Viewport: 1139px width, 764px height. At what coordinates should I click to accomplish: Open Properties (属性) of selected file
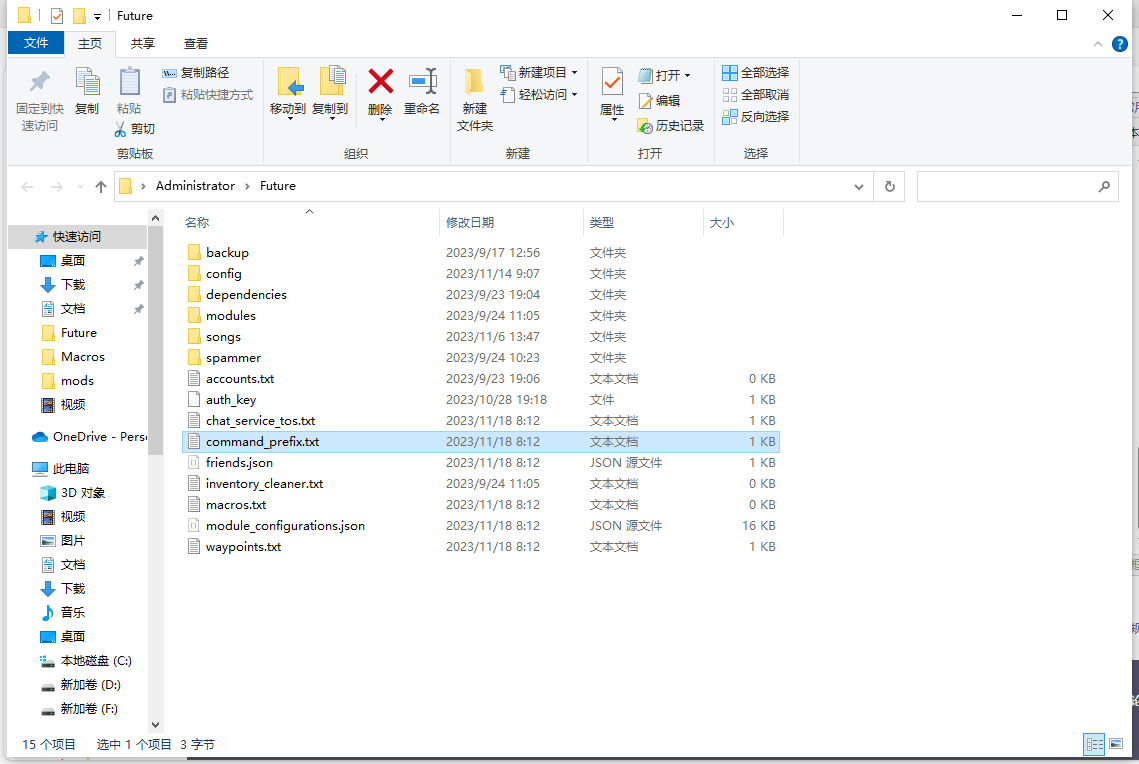(x=612, y=93)
